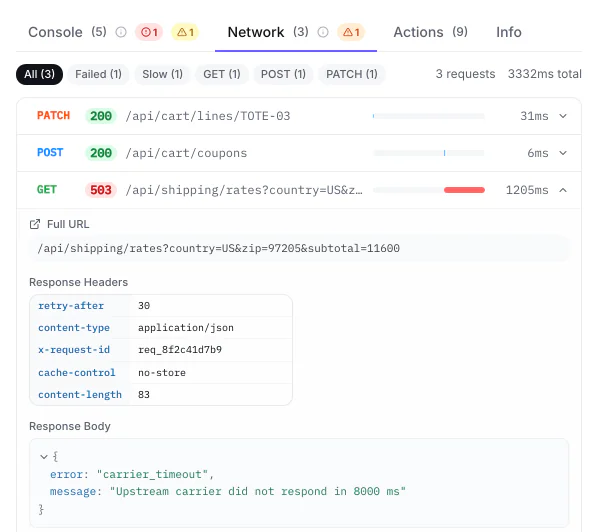Click the PATCH request timing bar

coord(429,116)
